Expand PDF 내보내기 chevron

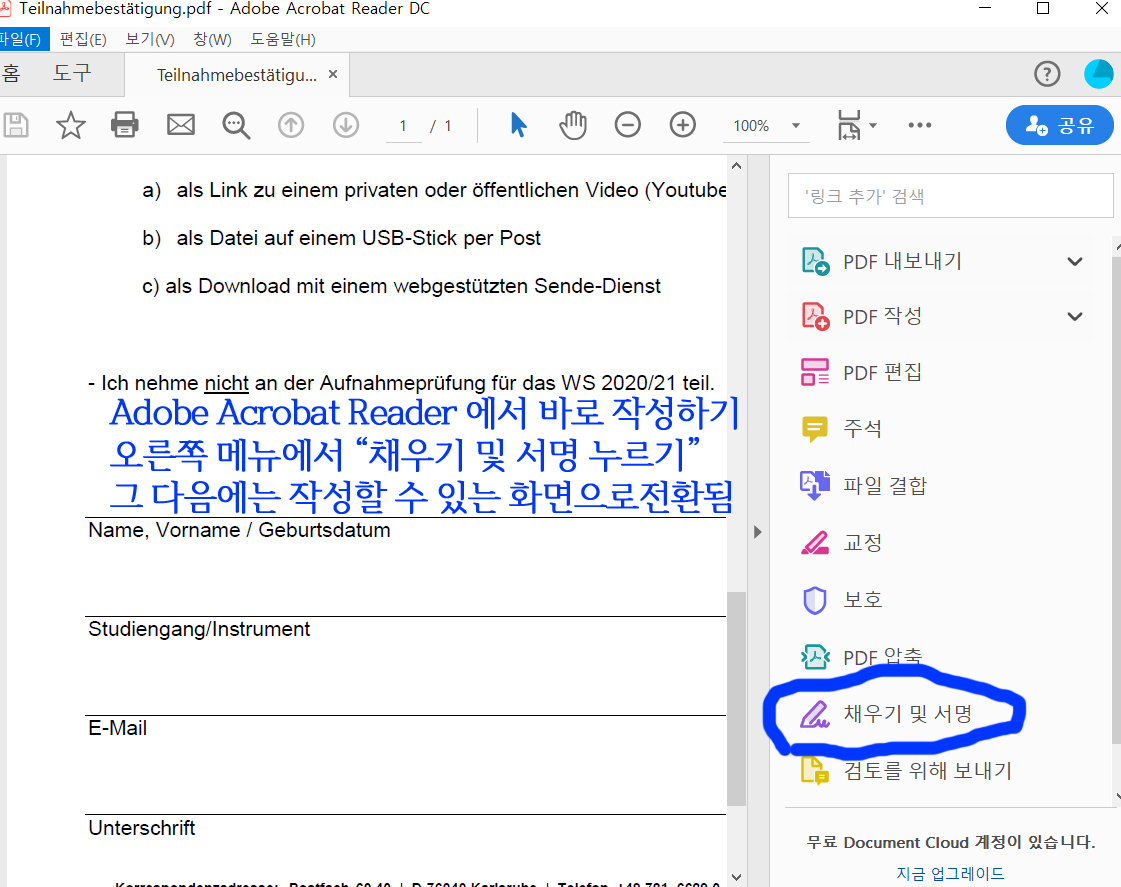[x=1075, y=262]
